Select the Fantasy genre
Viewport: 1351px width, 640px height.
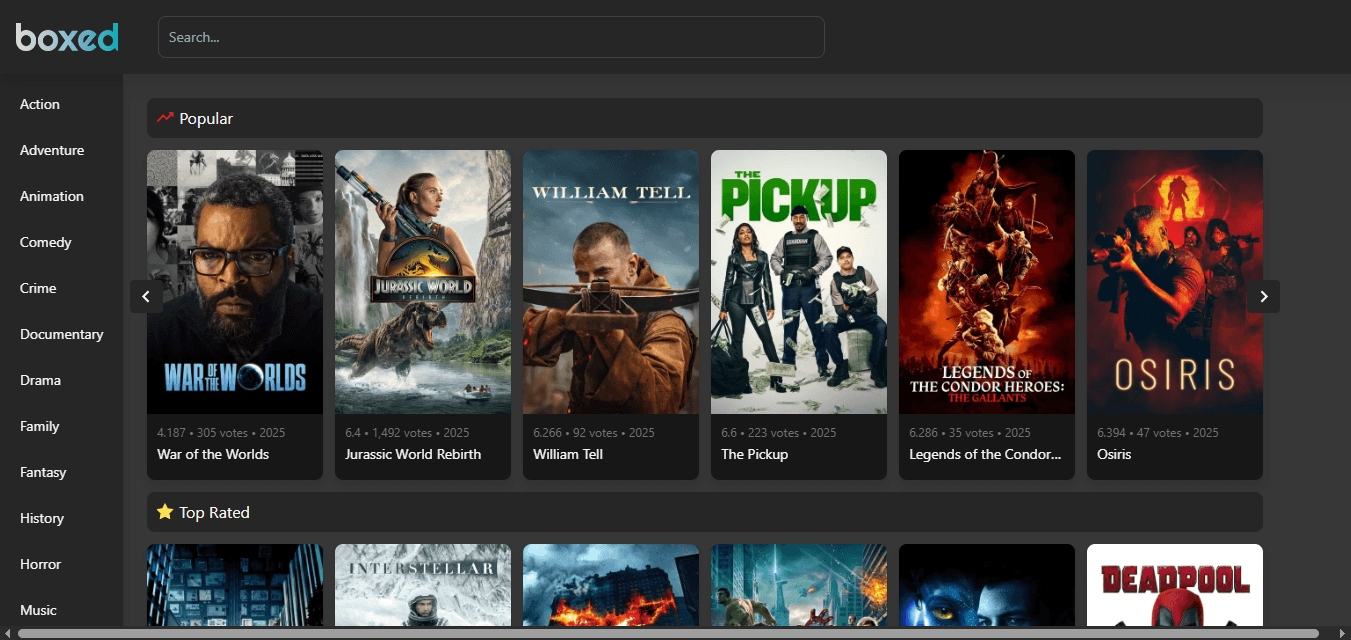pos(43,472)
